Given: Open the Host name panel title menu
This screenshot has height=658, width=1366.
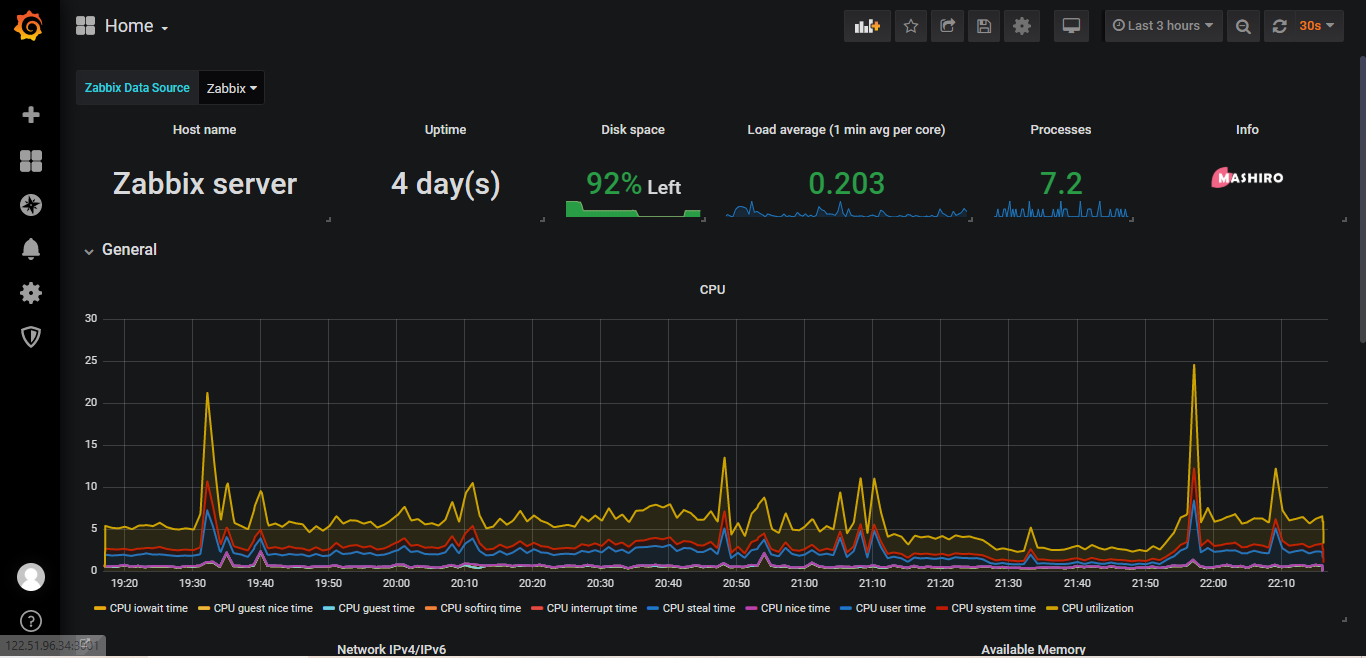Looking at the screenshot, I should [x=204, y=130].
